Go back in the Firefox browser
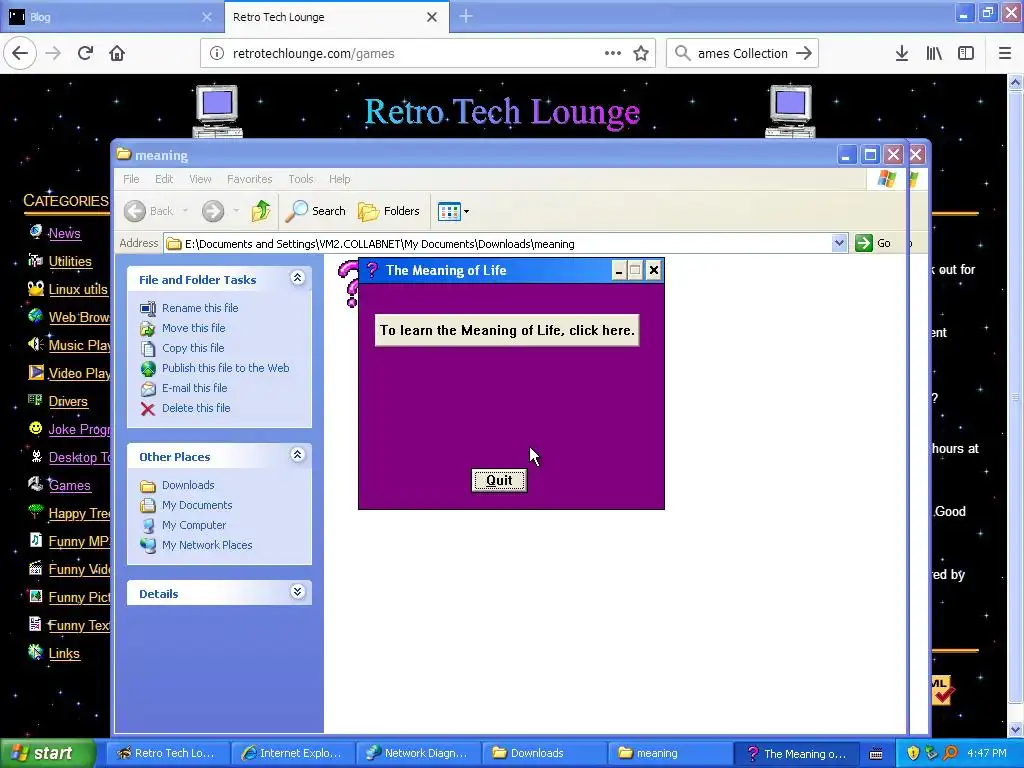The width and height of the screenshot is (1024, 768). tap(20, 53)
